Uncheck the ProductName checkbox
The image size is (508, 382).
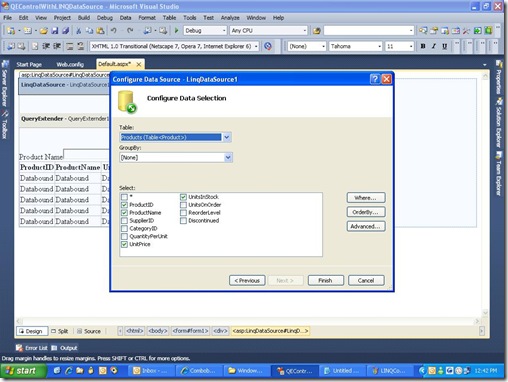(124, 213)
